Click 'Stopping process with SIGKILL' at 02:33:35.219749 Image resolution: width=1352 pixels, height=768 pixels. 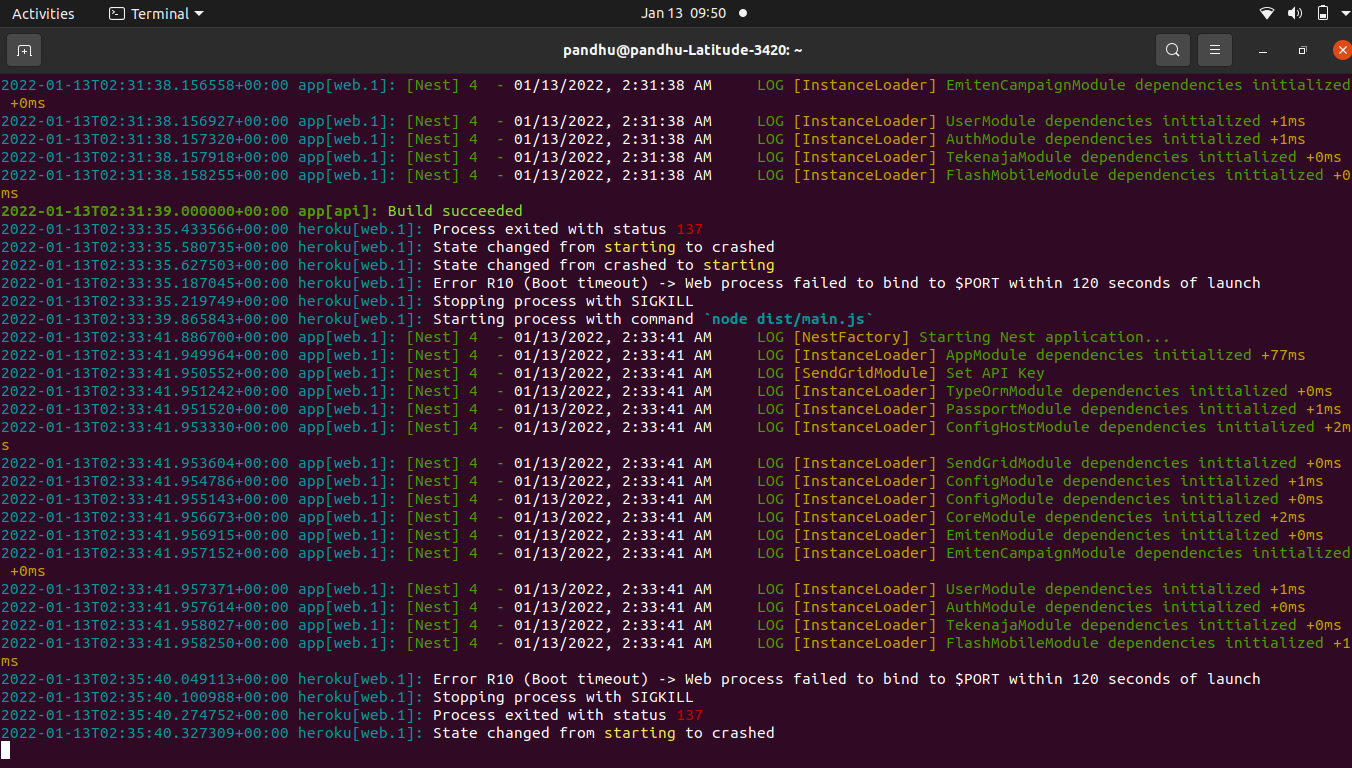[x=563, y=301]
